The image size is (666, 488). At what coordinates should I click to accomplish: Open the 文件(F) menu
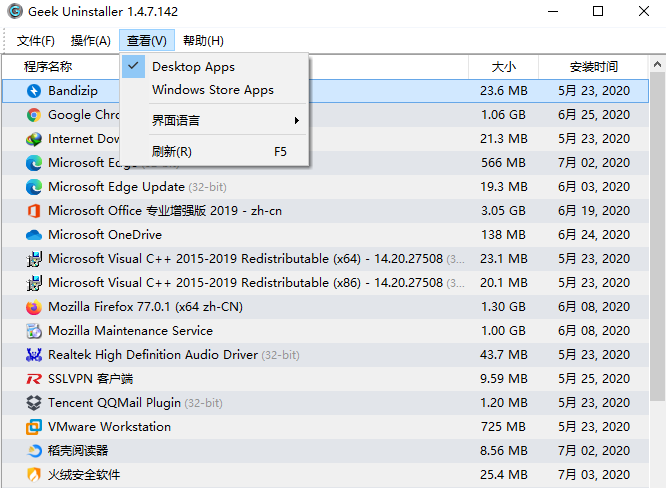[36, 41]
